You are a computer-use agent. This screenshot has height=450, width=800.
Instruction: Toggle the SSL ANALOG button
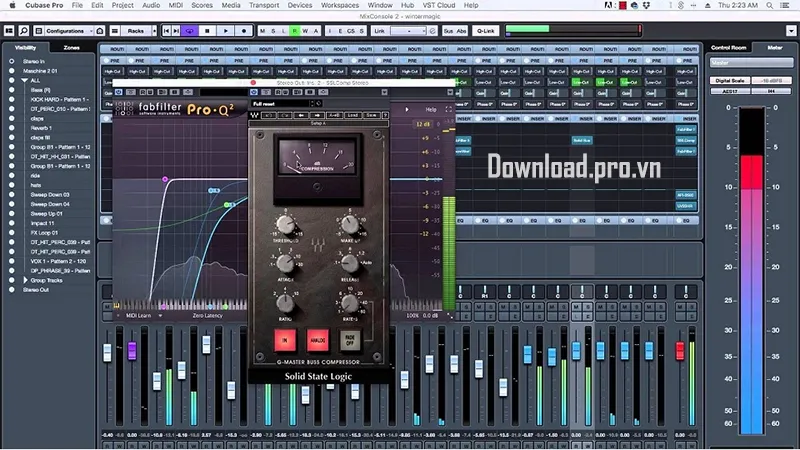point(317,340)
